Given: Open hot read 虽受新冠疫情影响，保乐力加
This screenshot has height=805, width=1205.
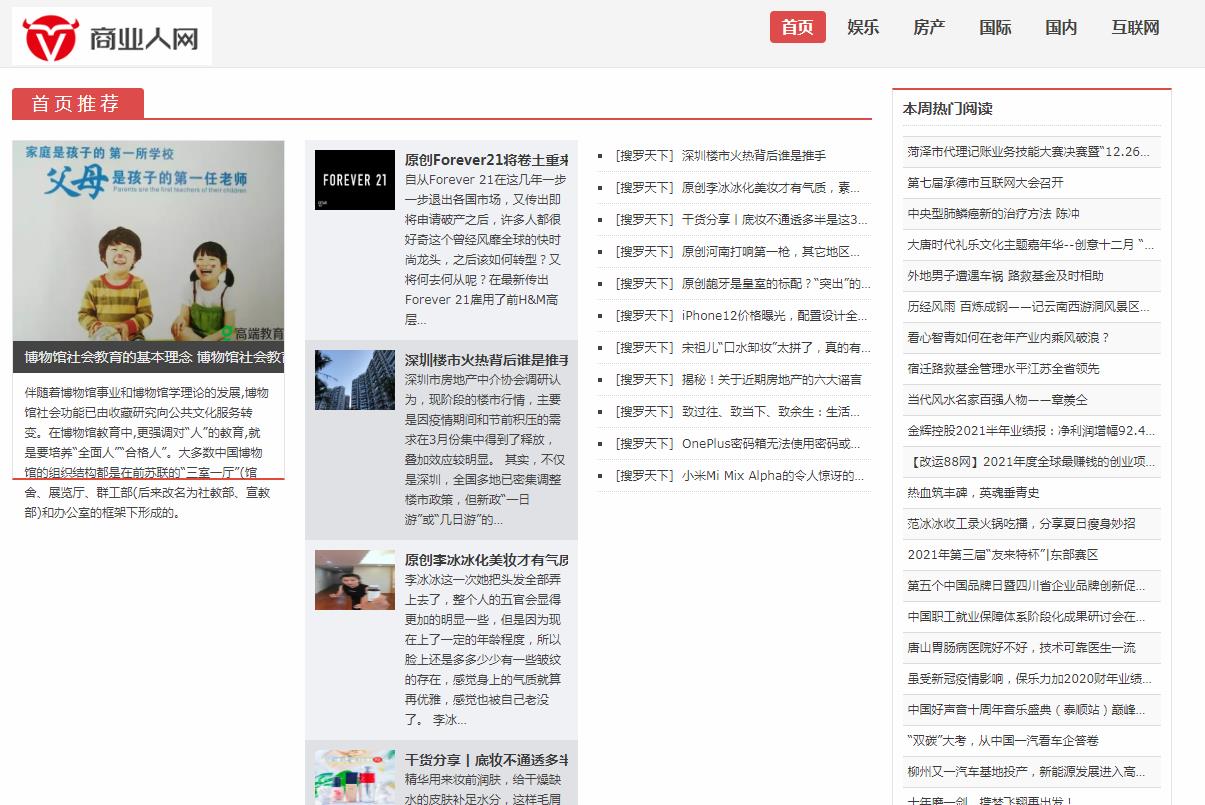Looking at the screenshot, I should [x=1029, y=679].
